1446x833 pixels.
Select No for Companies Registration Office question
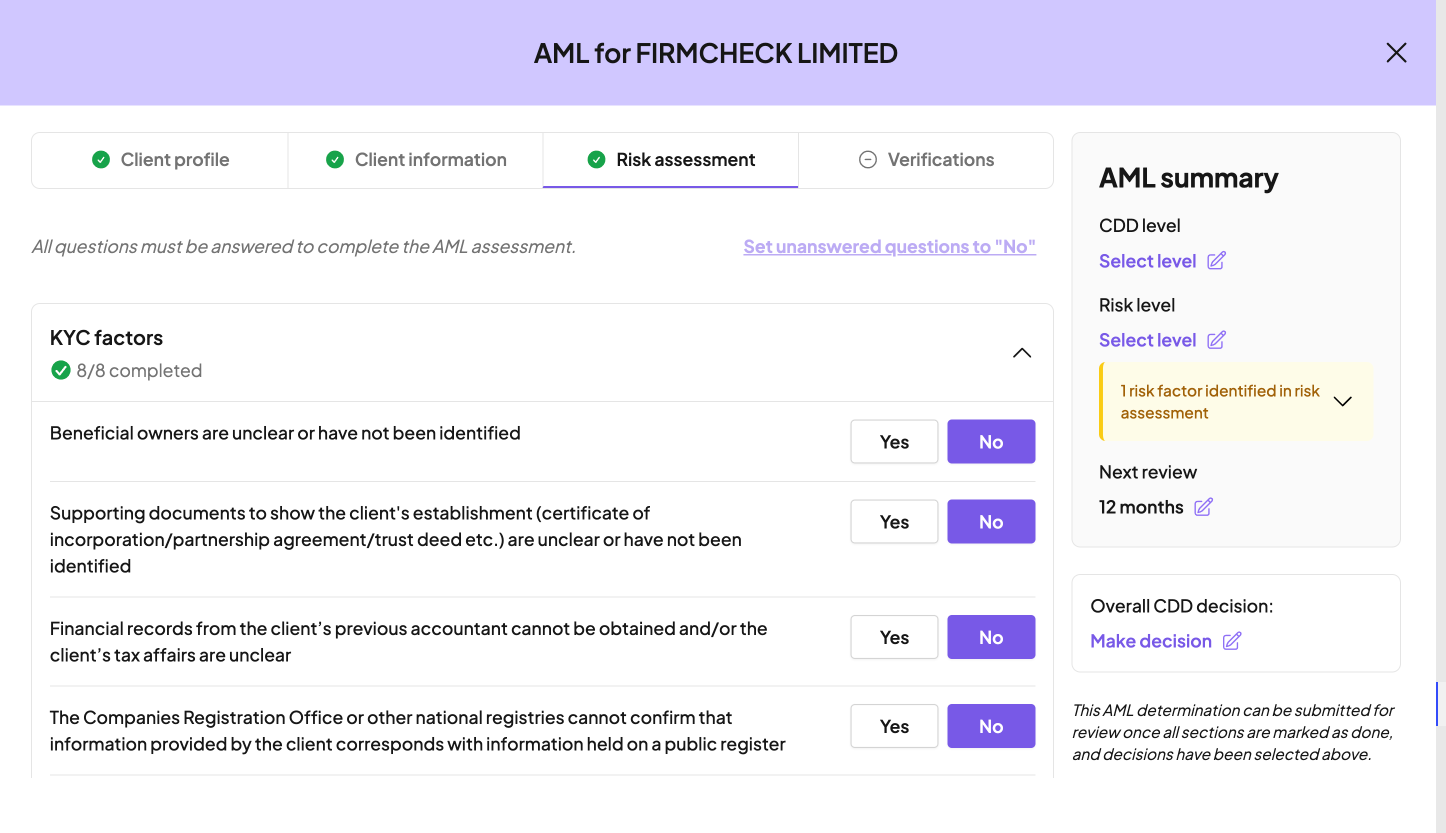click(990, 727)
